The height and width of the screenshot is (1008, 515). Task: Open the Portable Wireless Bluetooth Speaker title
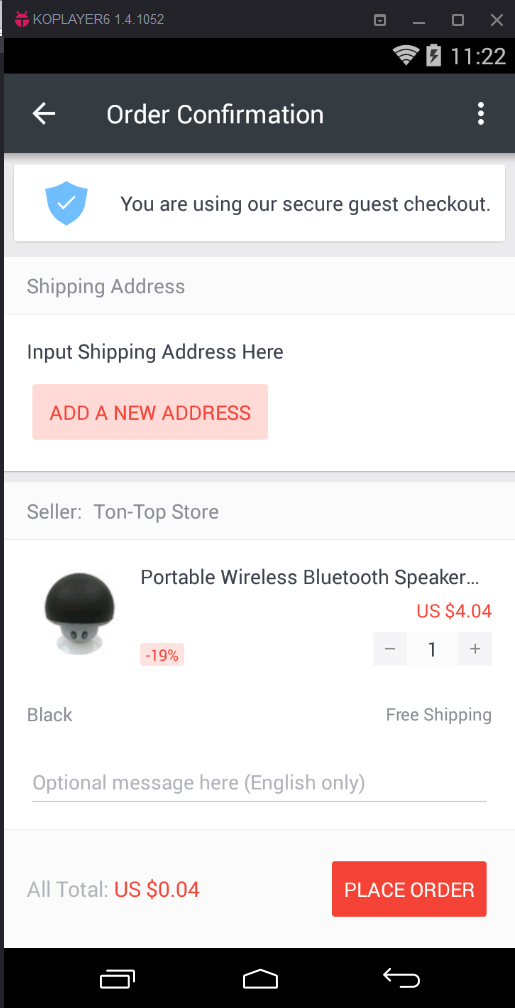310,577
